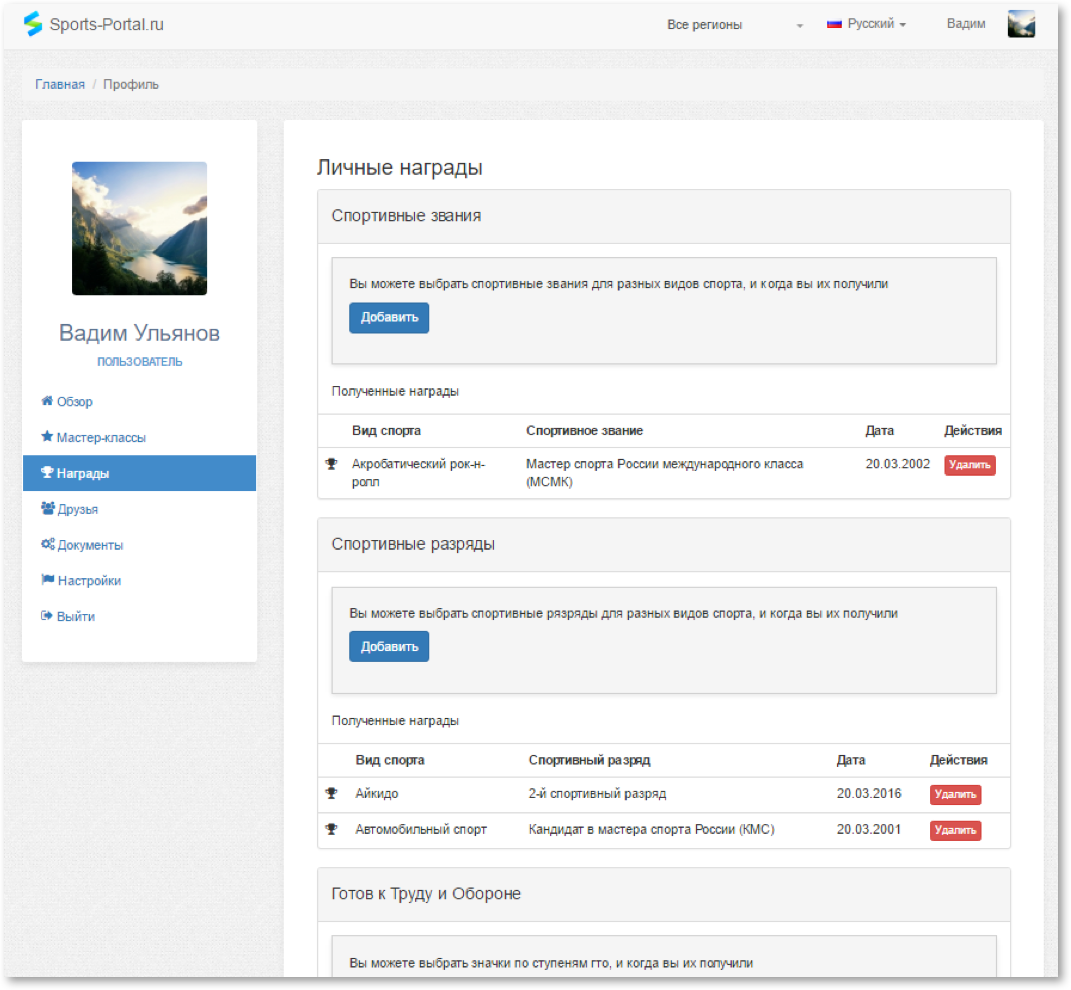The height and width of the screenshot is (990, 1071).
Task: Click the Спортивное звание column header
Action: (584, 430)
